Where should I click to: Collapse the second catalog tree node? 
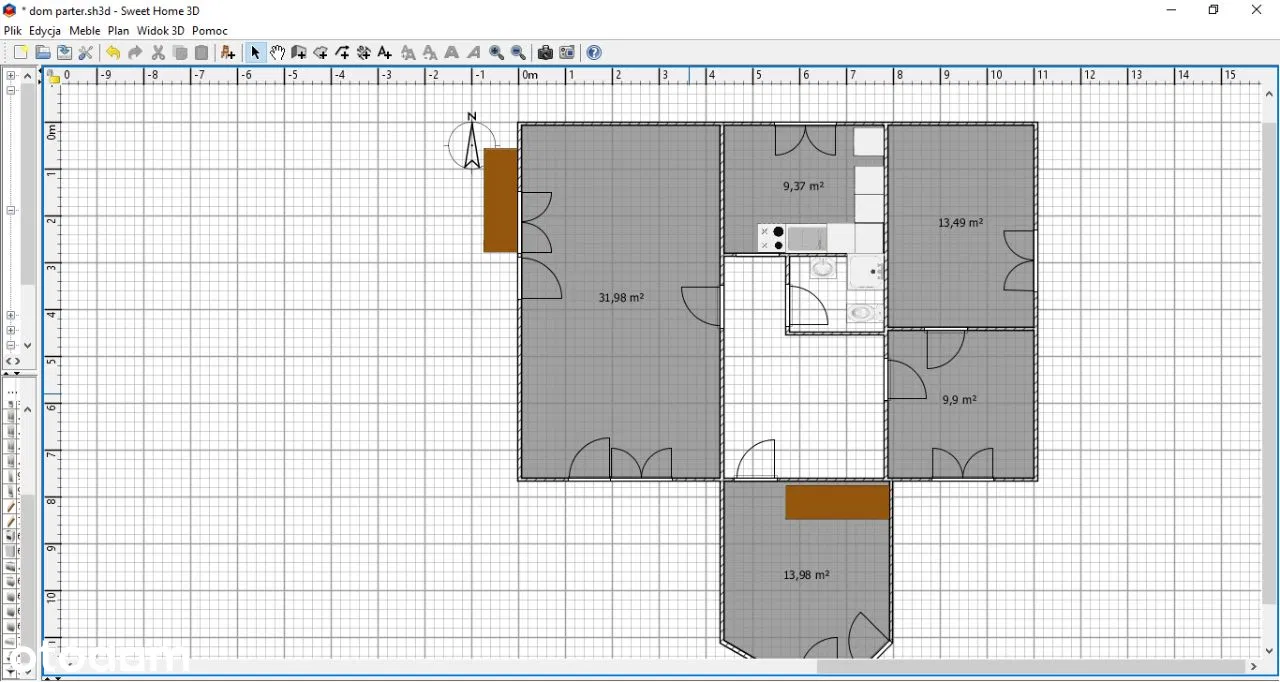(x=11, y=91)
